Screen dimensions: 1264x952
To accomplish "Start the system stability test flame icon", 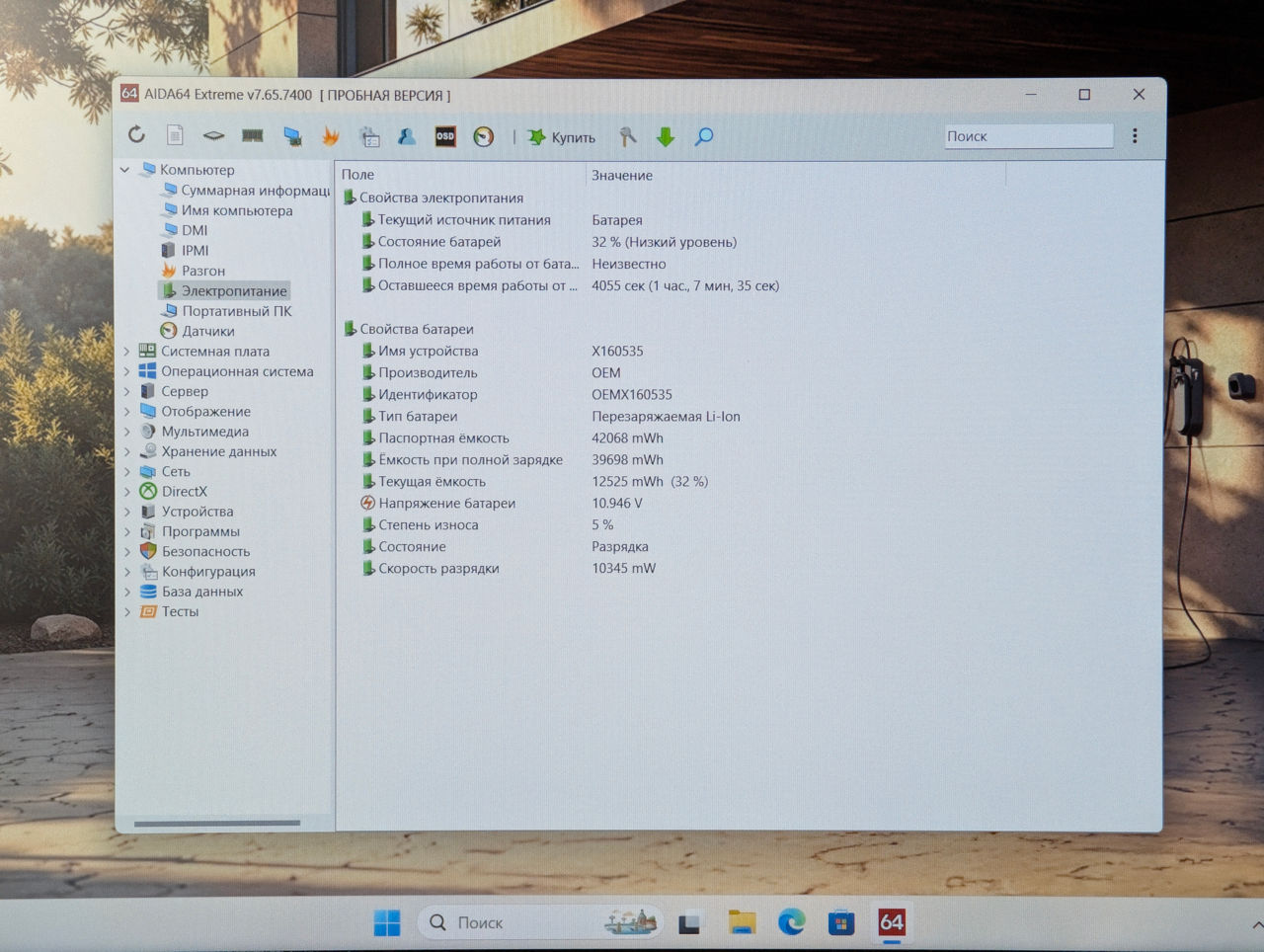I will [330, 136].
